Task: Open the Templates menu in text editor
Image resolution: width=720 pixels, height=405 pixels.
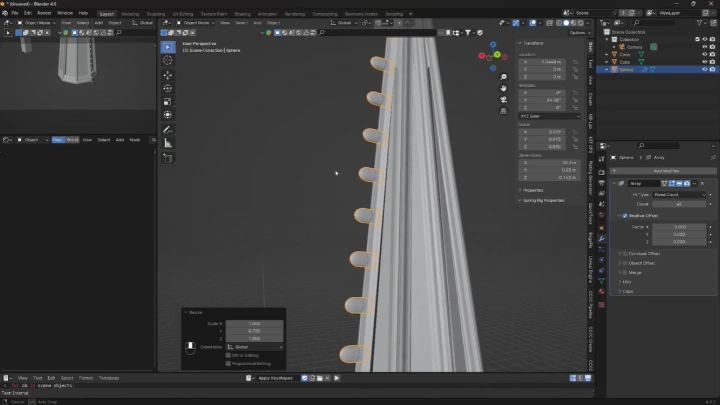Action: pos(109,378)
